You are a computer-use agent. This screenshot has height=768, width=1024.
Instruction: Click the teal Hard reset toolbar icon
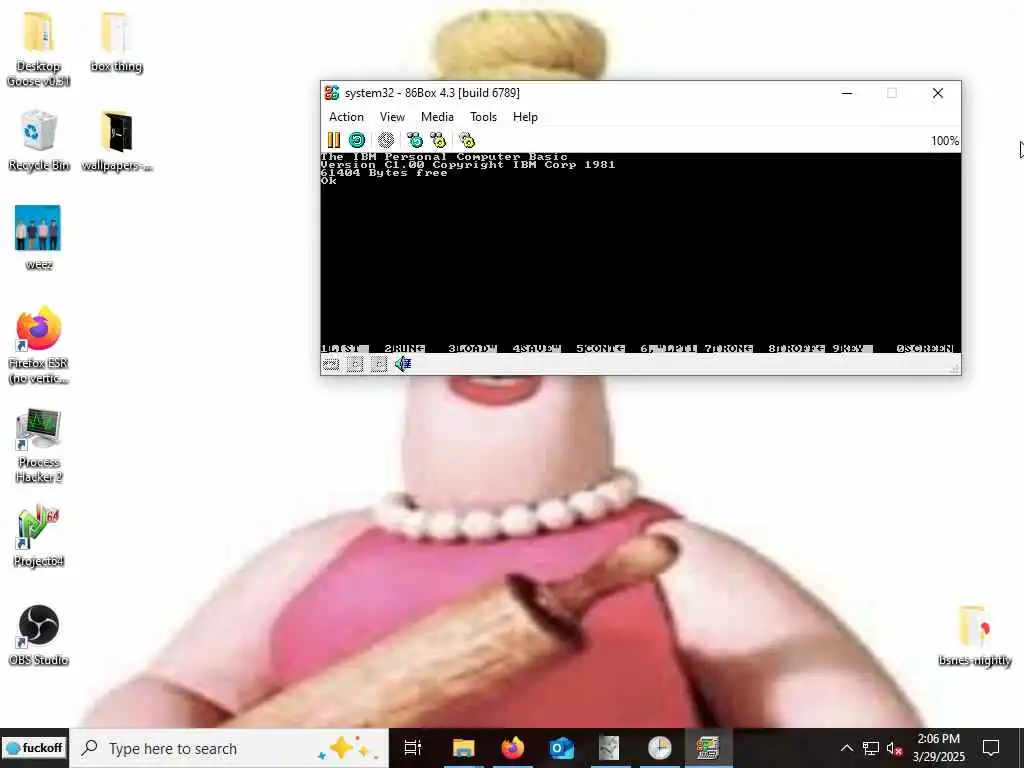357,140
